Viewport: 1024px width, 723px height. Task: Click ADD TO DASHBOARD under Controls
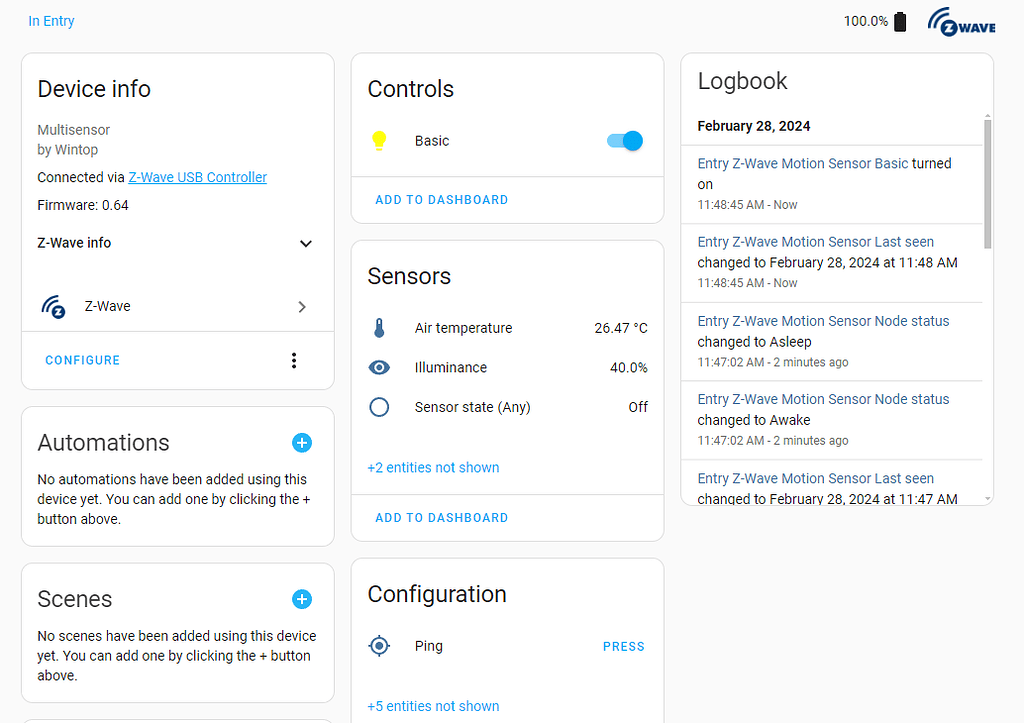pyautogui.click(x=441, y=199)
